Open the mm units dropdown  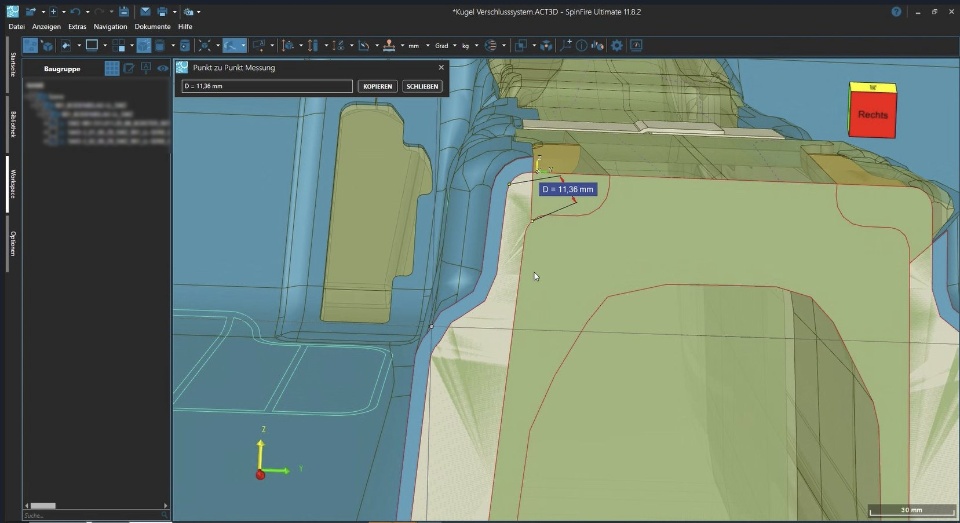[x=416, y=45]
